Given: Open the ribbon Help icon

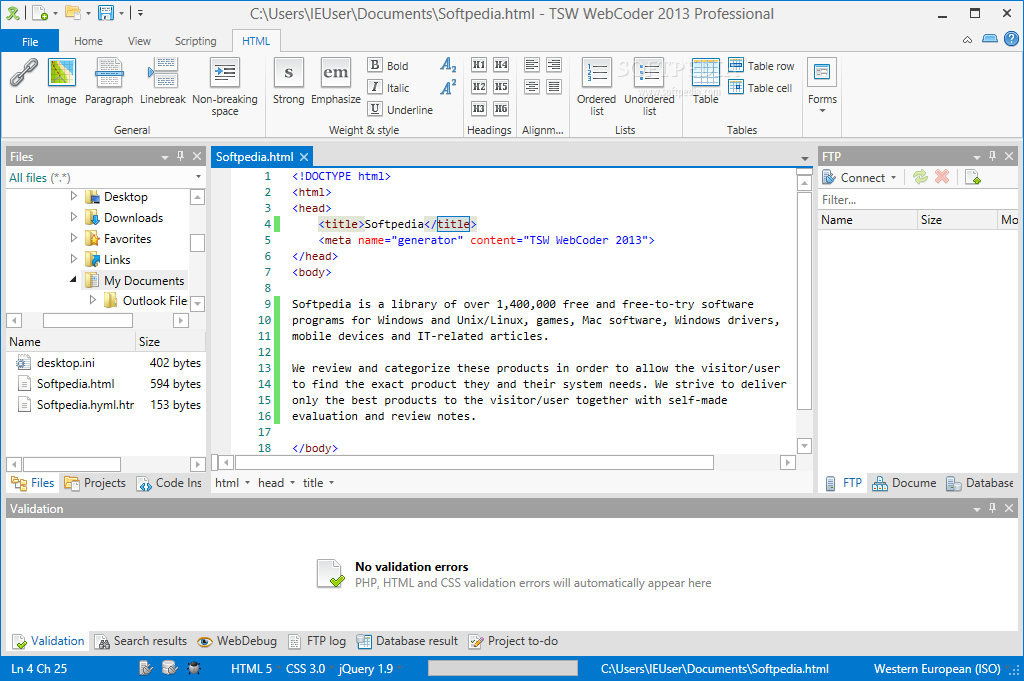Looking at the screenshot, I should pos(1011,39).
